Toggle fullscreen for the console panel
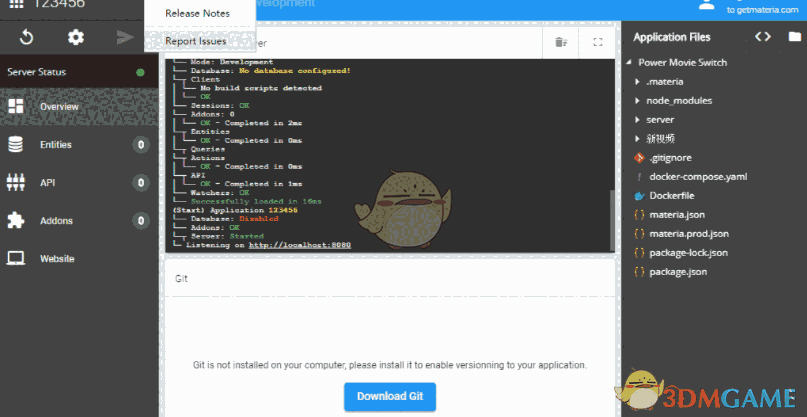The width and height of the screenshot is (807, 417). pyautogui.click(x=598, y=42)
